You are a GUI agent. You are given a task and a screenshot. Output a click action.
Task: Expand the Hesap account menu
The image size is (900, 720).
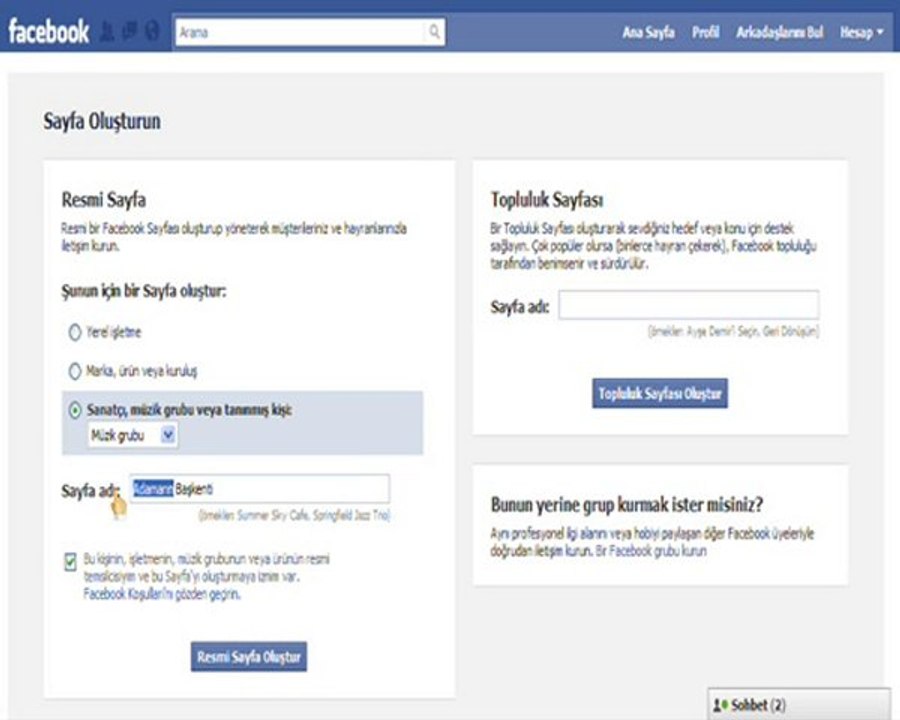(861, 32)
